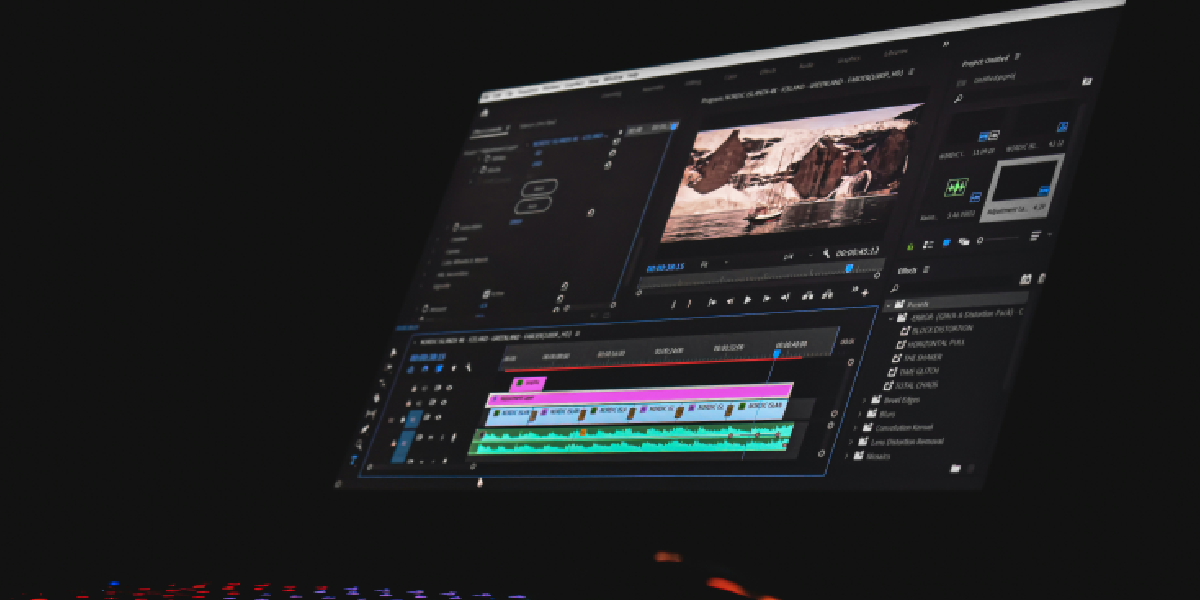1200x600 pixels.
Task: Select the TIME GLITCH preset
Action: [x=919, y=371]
